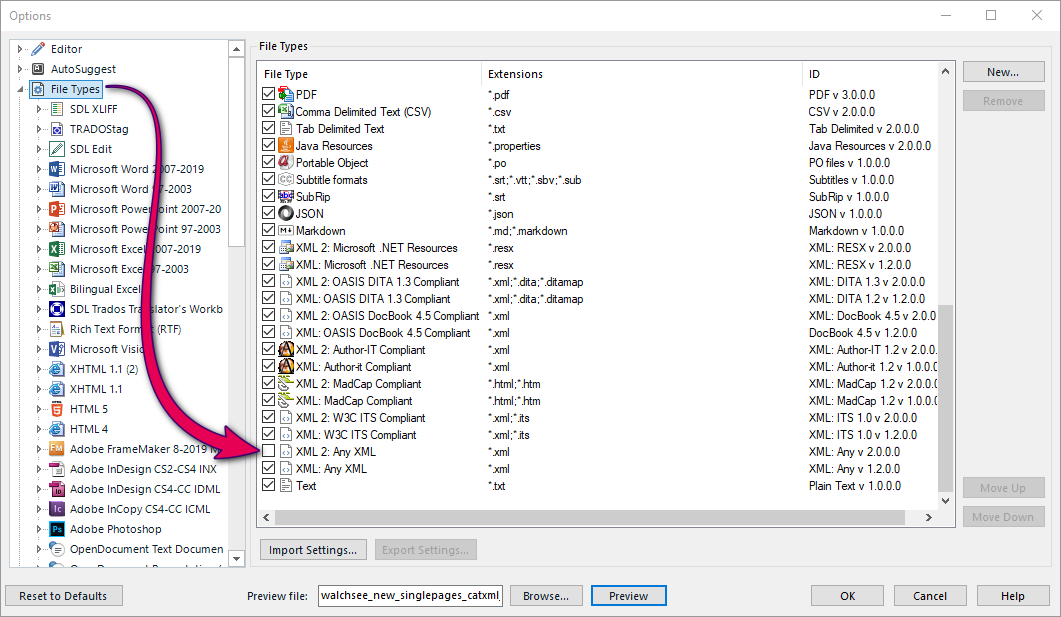This screenshot has height=617, width=1061.
Task: Expand the Editor tree node
Action: point(21,48)
